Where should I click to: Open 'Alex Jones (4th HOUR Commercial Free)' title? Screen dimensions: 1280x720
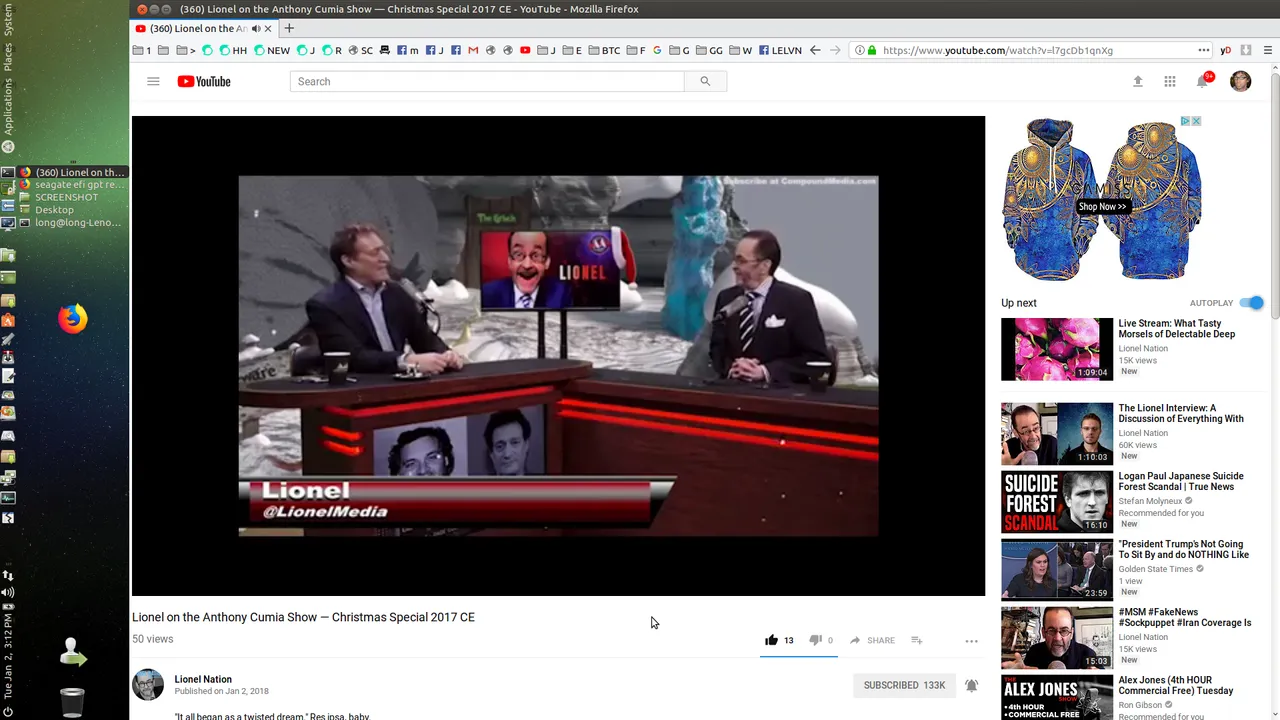pyautogui.click(x=1176, y=685)
